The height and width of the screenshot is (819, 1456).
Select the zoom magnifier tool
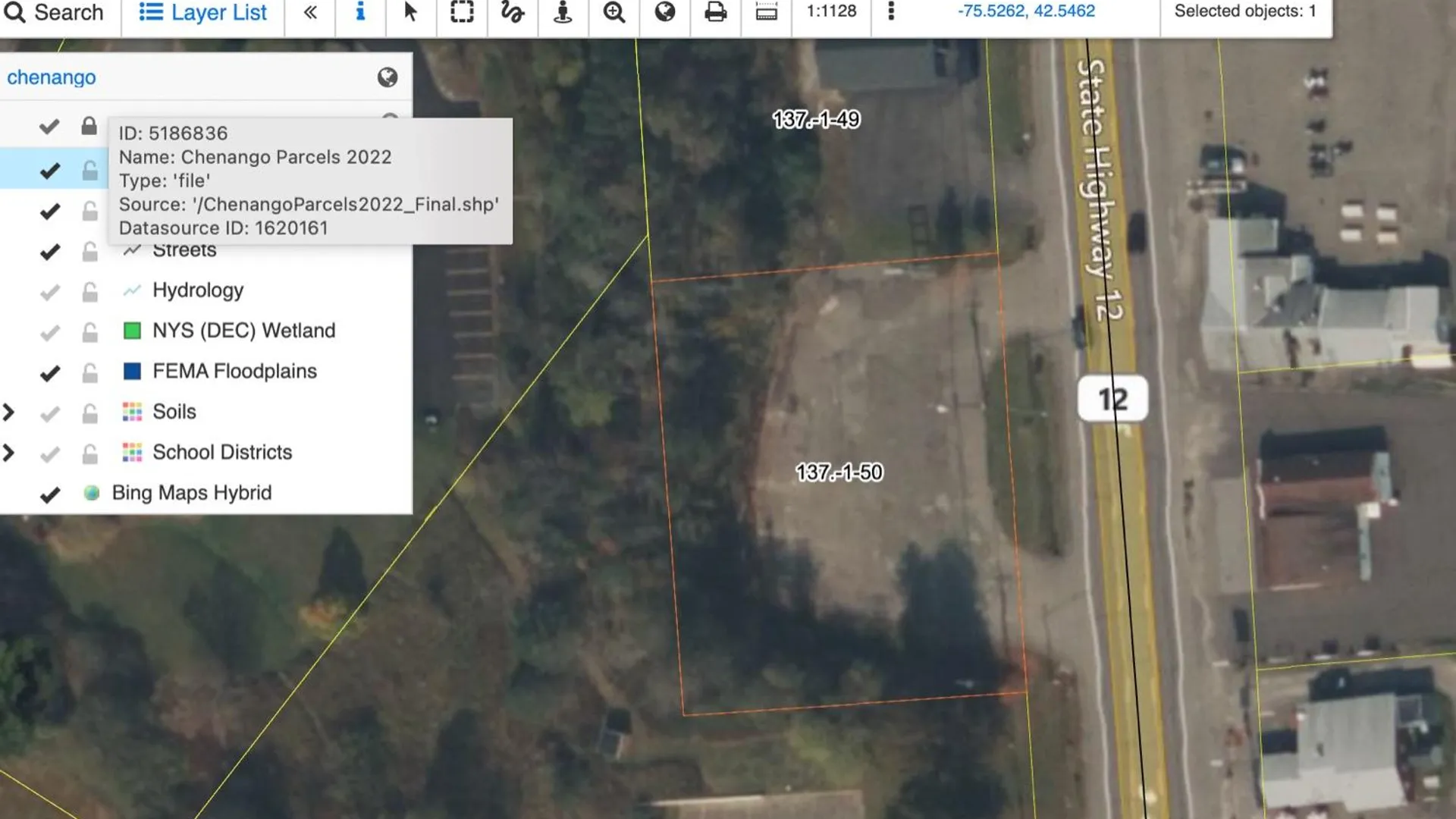[613, 12]
